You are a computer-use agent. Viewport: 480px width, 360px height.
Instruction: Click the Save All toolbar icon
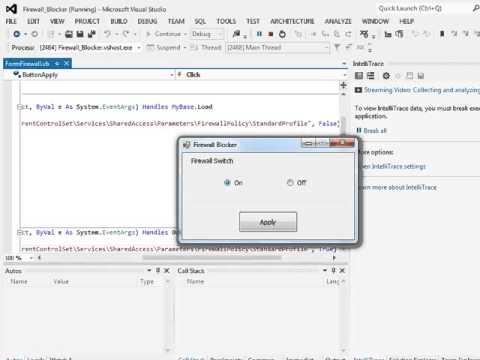point(92,34)
